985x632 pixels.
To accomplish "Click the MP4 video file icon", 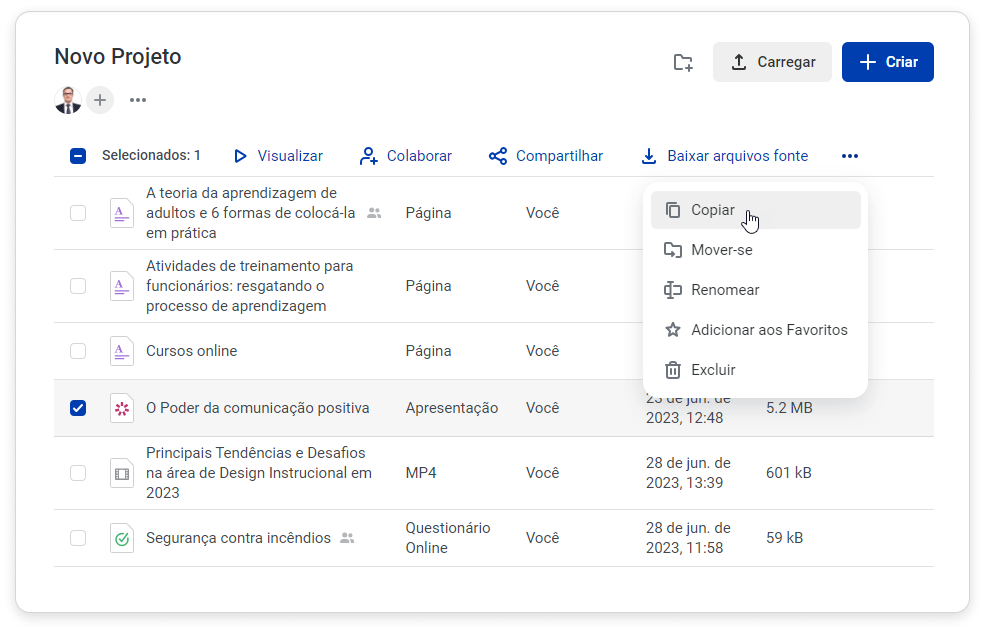I will click(x=122, y=473).
